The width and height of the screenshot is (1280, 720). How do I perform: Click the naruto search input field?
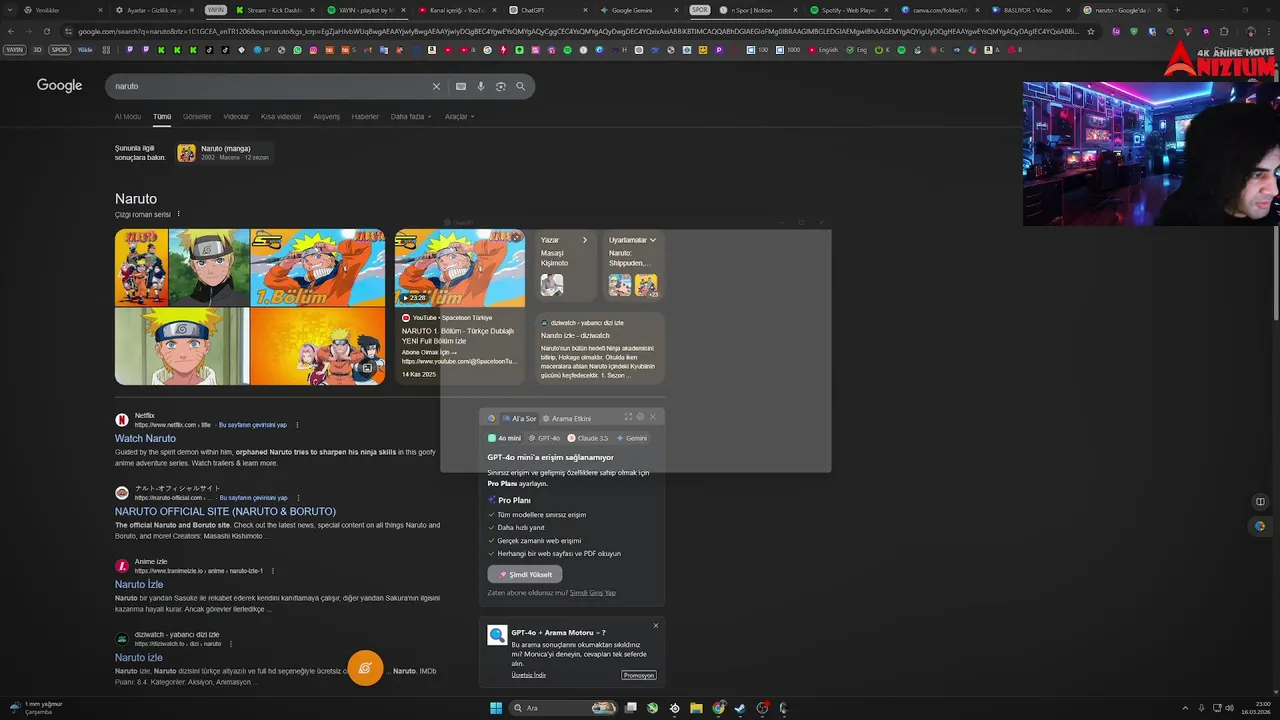click(270, 86)
